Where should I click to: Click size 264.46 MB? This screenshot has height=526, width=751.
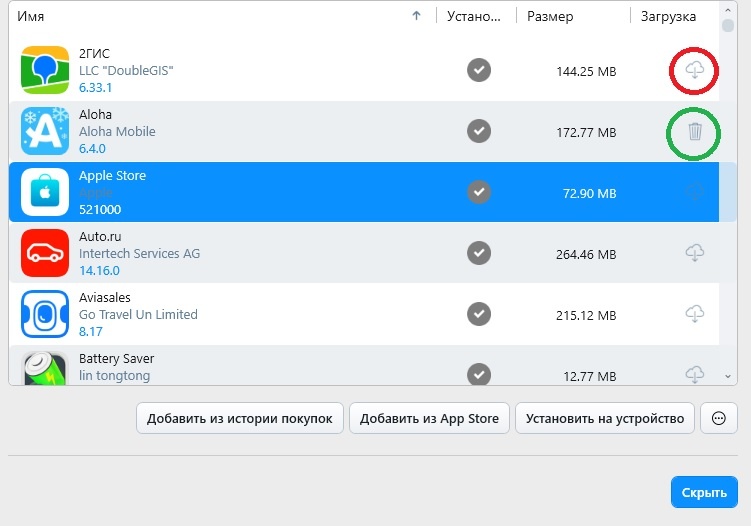tap(586, 254)
